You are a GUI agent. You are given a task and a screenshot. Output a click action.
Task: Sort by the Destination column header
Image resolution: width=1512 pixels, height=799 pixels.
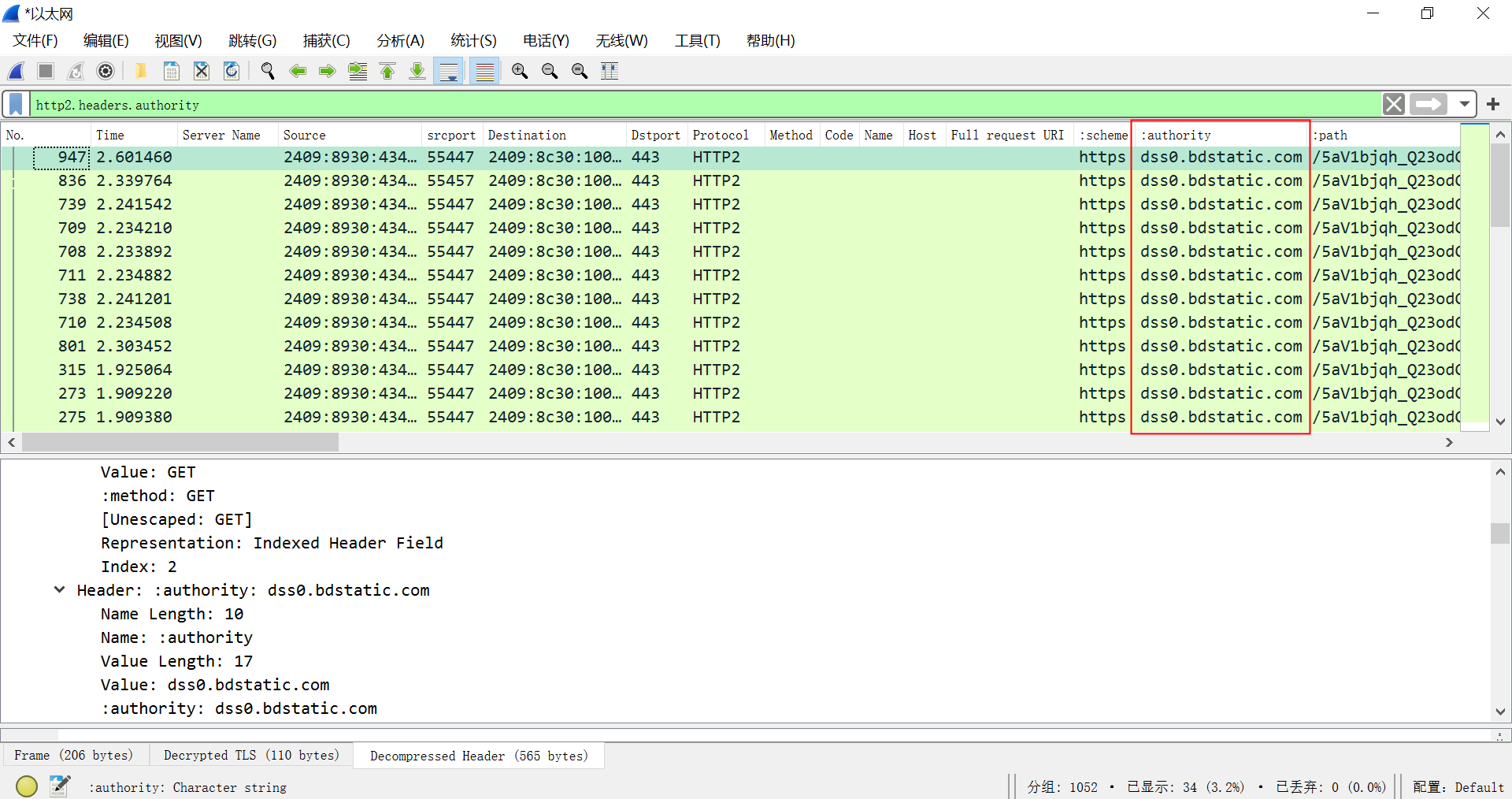pyautogui.click(x=554, y=136)
